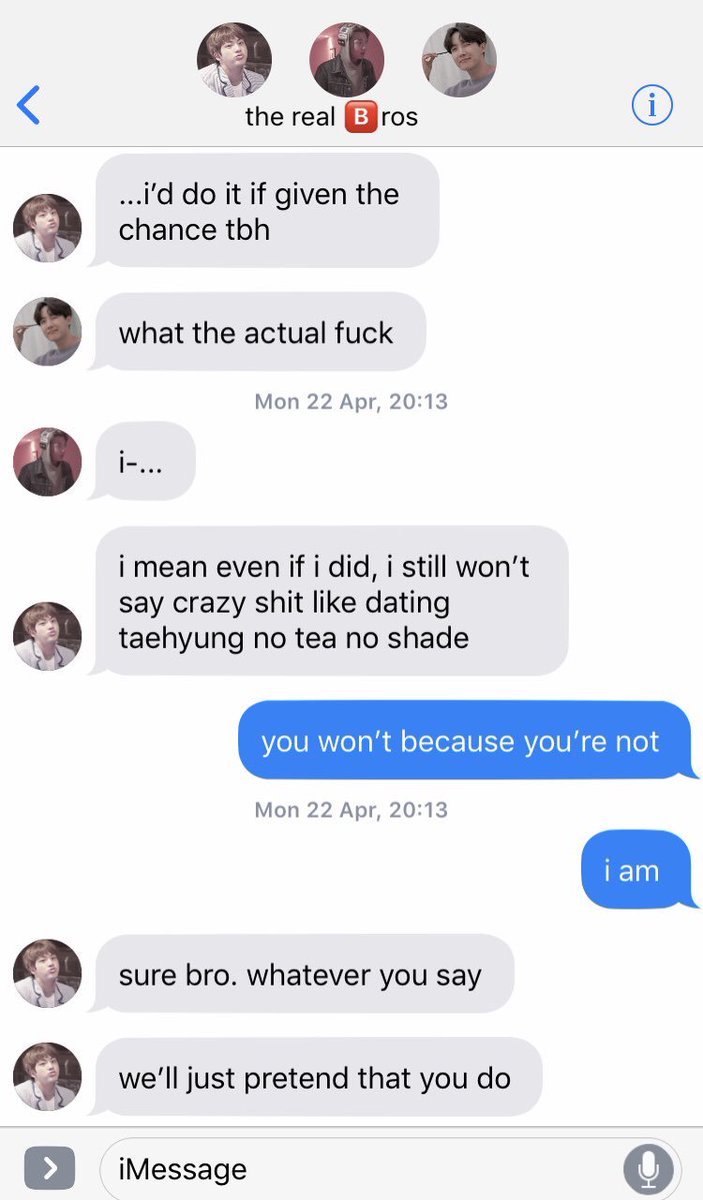
Task: Open the group info icon
Action: (652, 105)
